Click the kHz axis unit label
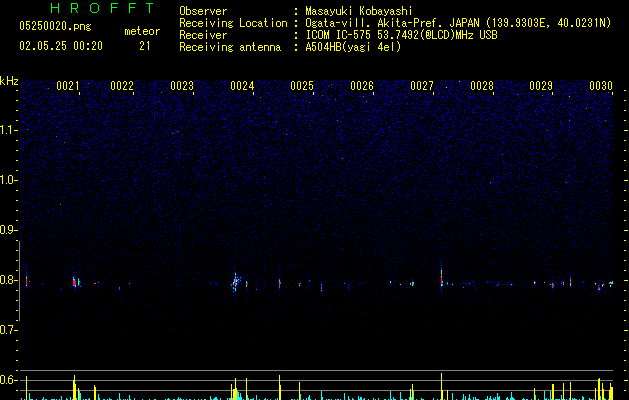The width and height of the screenshot is (629, 400). [x=9, y=81]
